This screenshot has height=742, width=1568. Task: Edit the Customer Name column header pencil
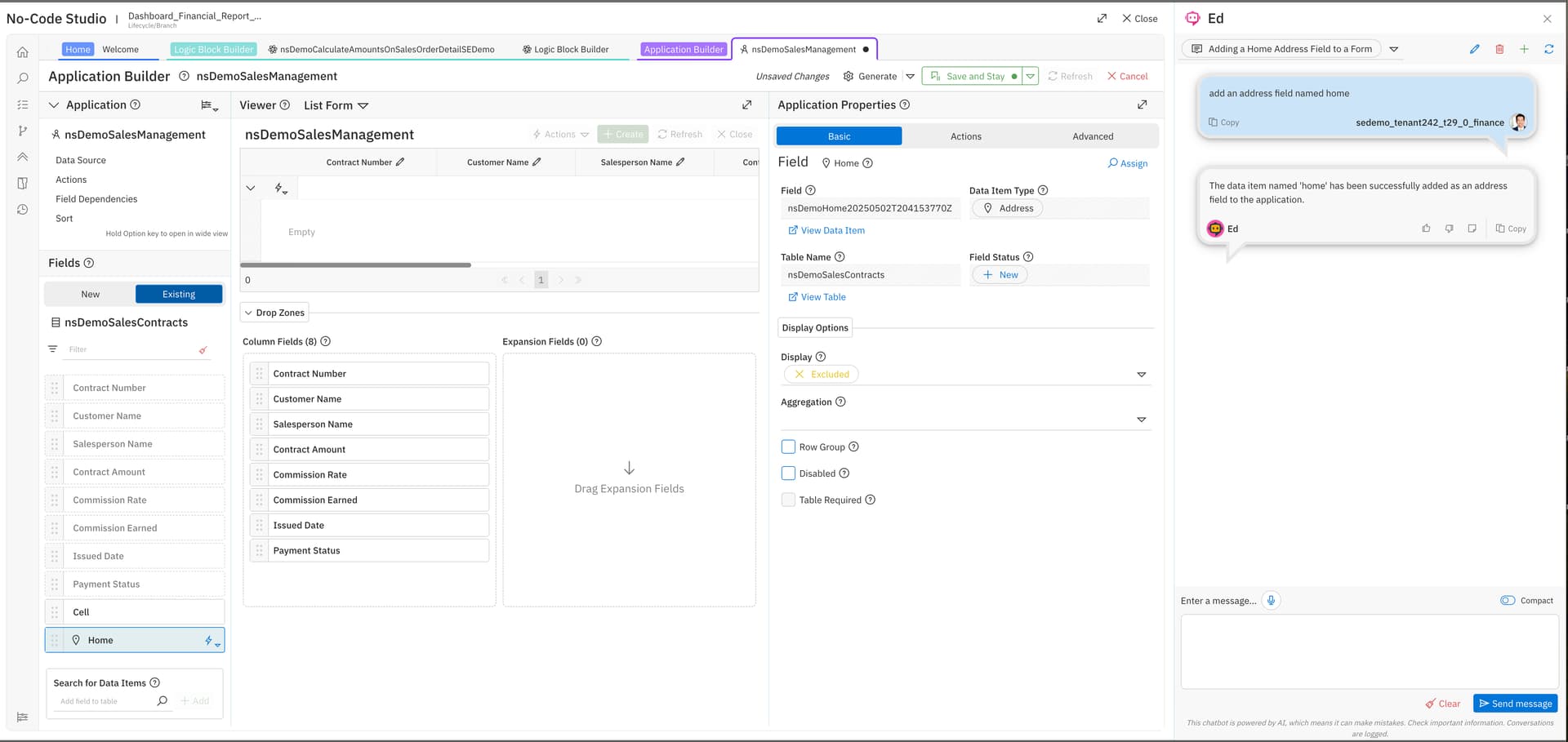click(537, 162)
